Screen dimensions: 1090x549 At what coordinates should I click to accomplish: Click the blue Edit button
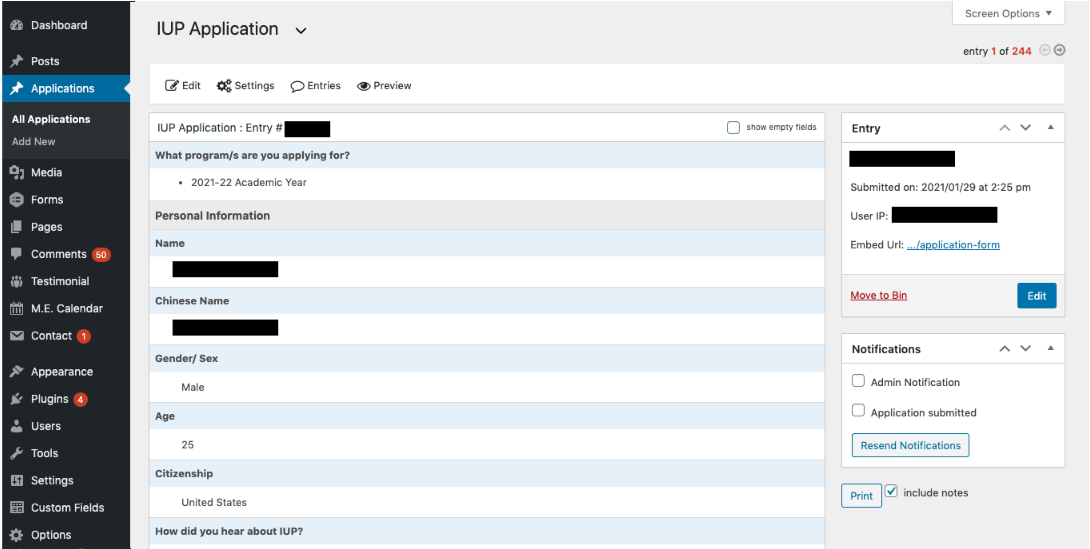1036,295
